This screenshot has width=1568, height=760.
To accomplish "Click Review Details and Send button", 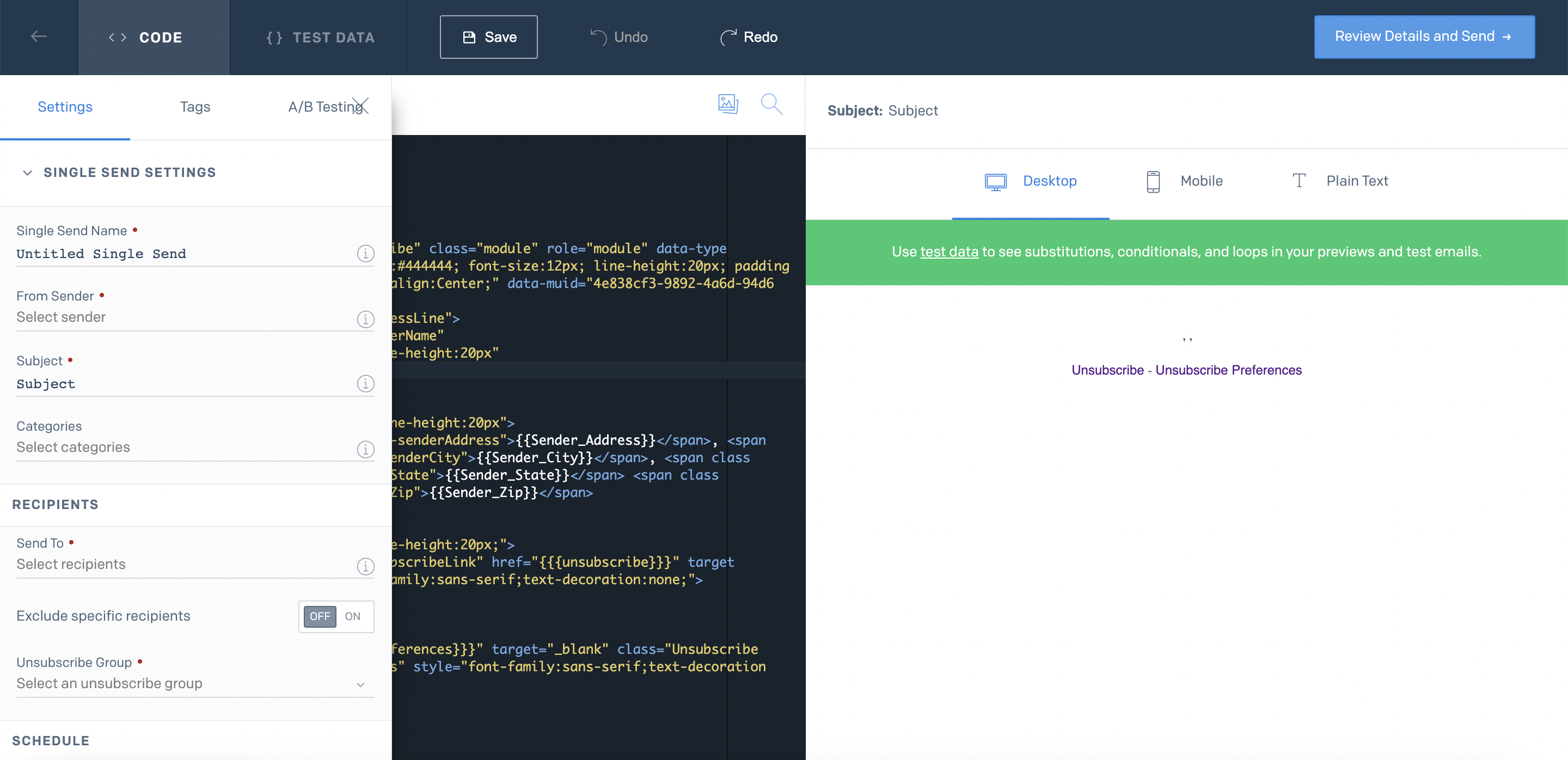I will [x=1423, y=36].
